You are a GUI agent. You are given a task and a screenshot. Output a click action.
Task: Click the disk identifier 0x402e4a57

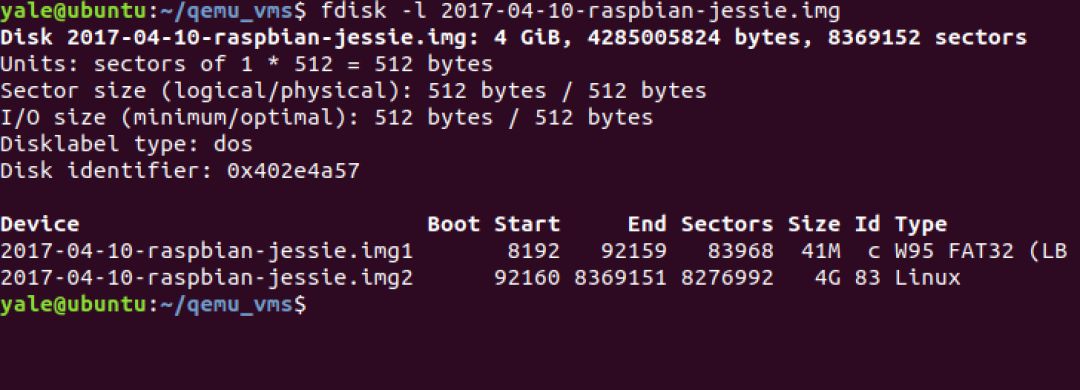pos(293,171)
